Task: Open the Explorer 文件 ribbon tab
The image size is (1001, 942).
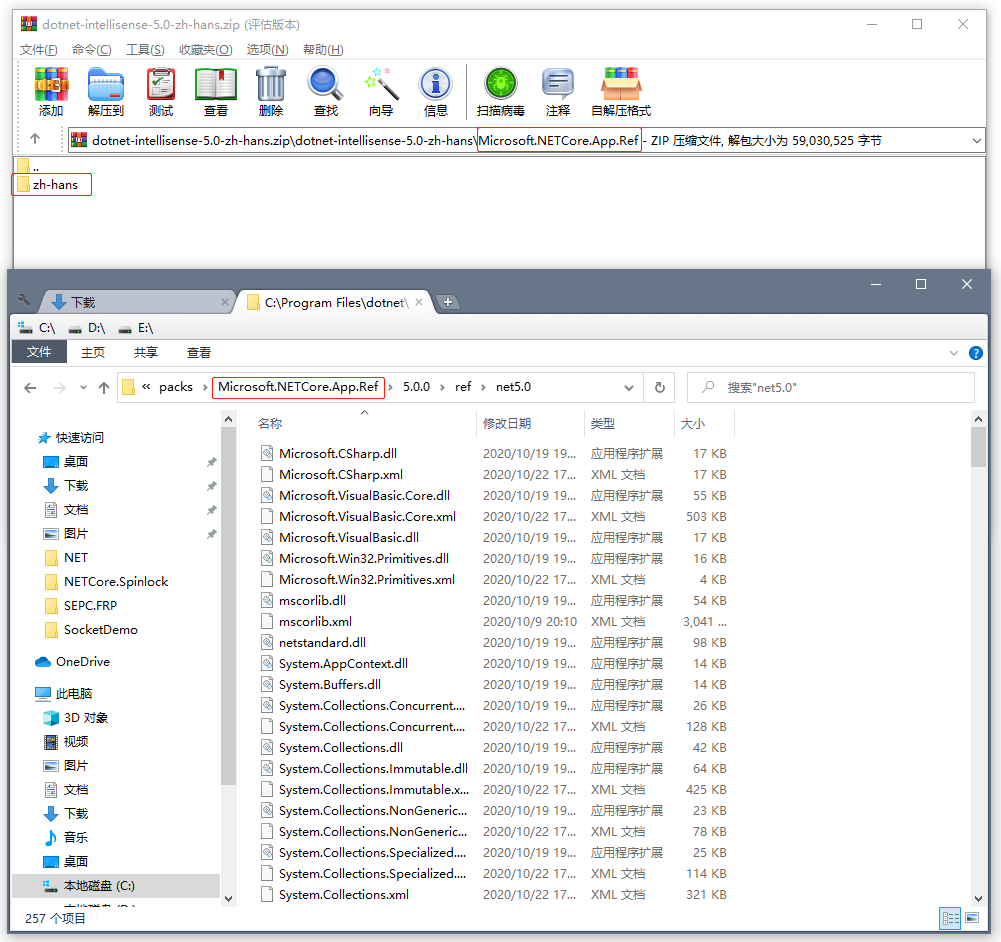Action: click(39, 352)
